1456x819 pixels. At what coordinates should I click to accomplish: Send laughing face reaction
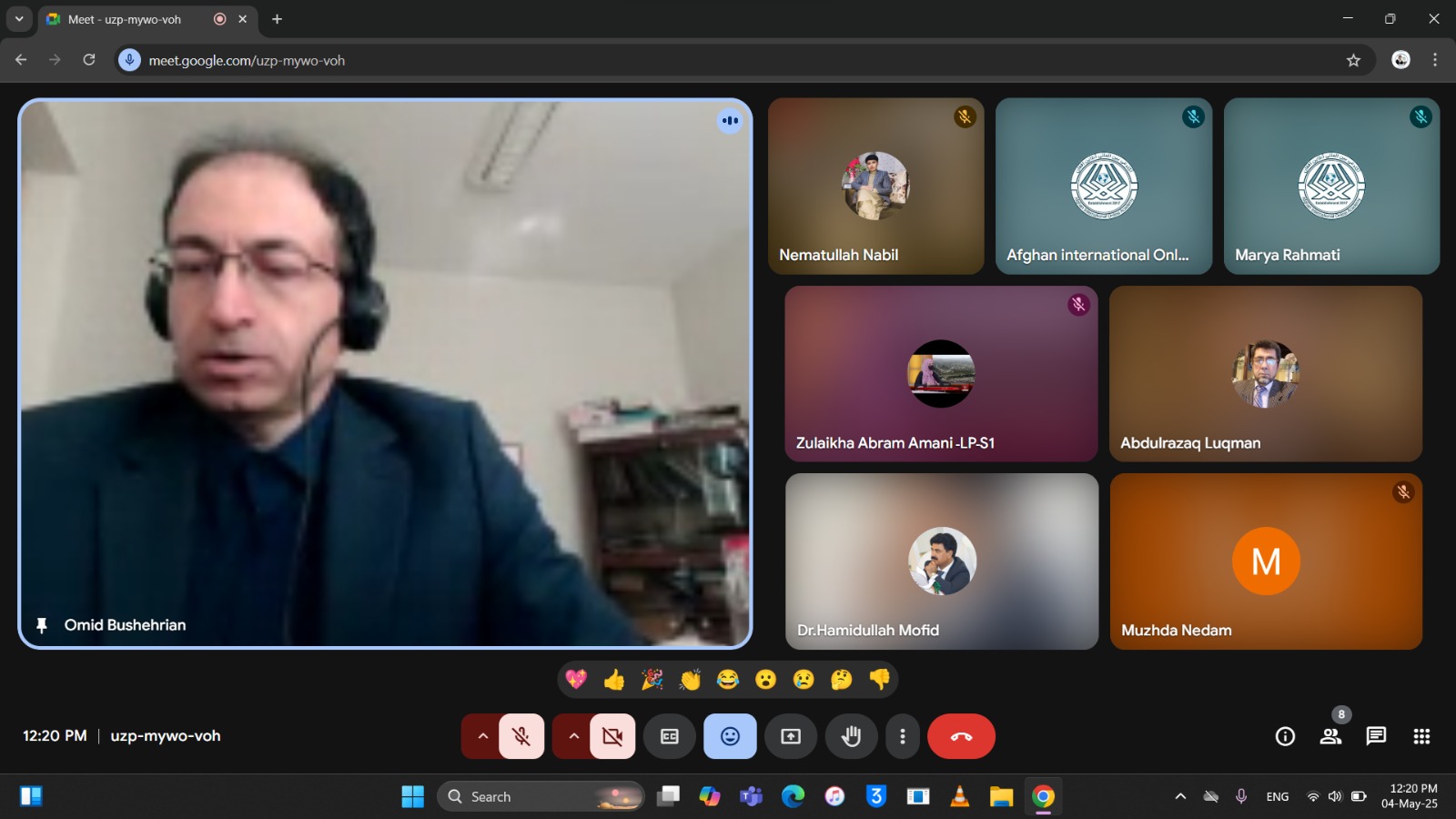tap(728, 679)
